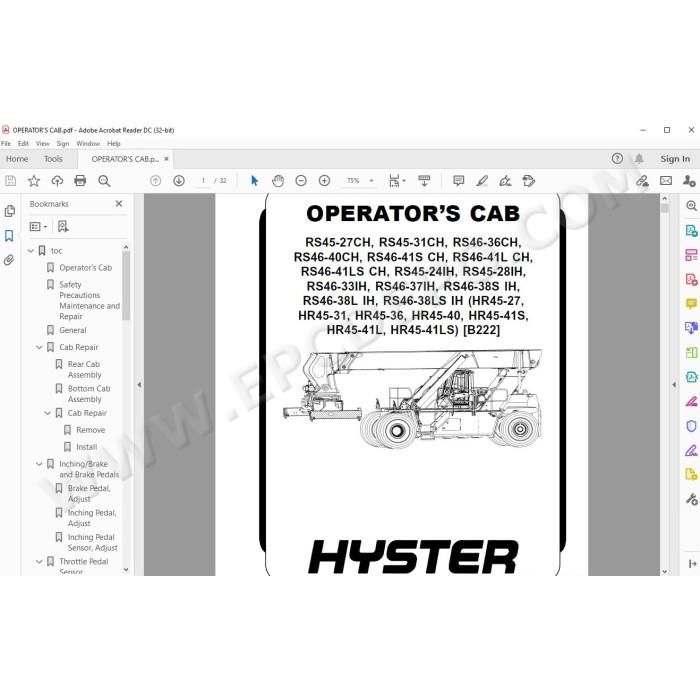Image resolution: width=700 pixels, height=700 pixels.
Task: Open the Sign menu
Action: tap(63, 143)
